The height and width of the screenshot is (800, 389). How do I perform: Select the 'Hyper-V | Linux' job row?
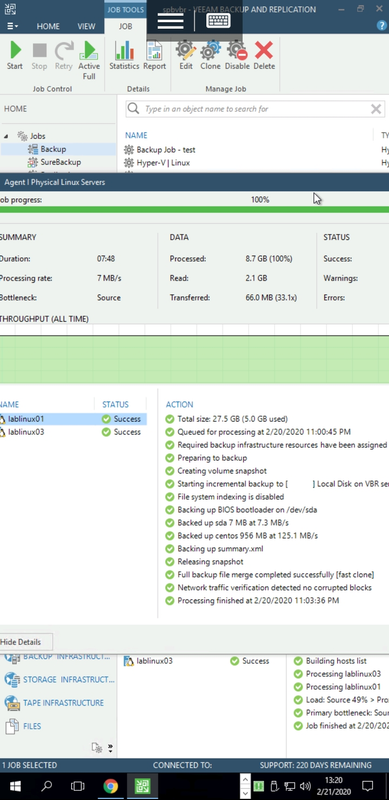click(x=157, y=163)
